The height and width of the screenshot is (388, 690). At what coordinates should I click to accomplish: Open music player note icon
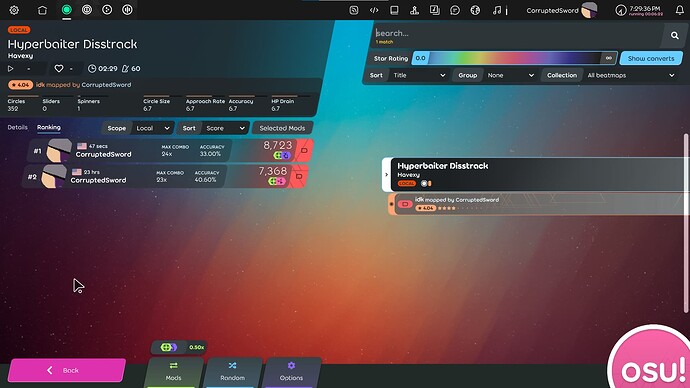497,10
